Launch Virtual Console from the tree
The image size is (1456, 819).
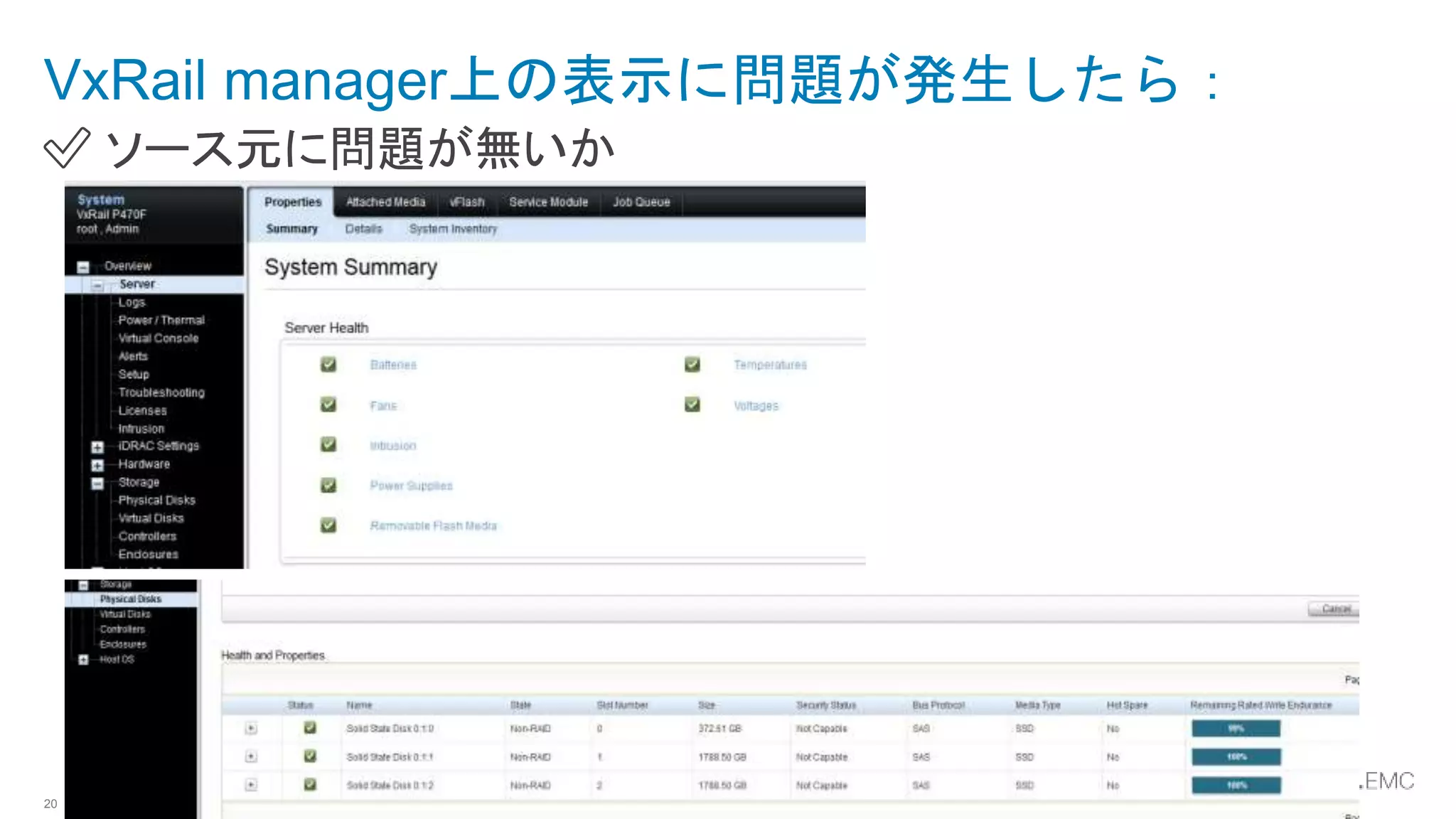(x=159, y=338)
